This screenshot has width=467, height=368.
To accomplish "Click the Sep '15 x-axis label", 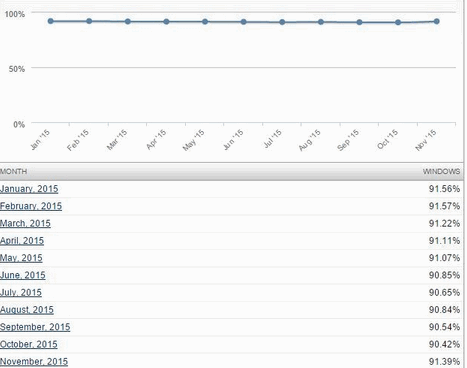I will click(x=348, y=140).
